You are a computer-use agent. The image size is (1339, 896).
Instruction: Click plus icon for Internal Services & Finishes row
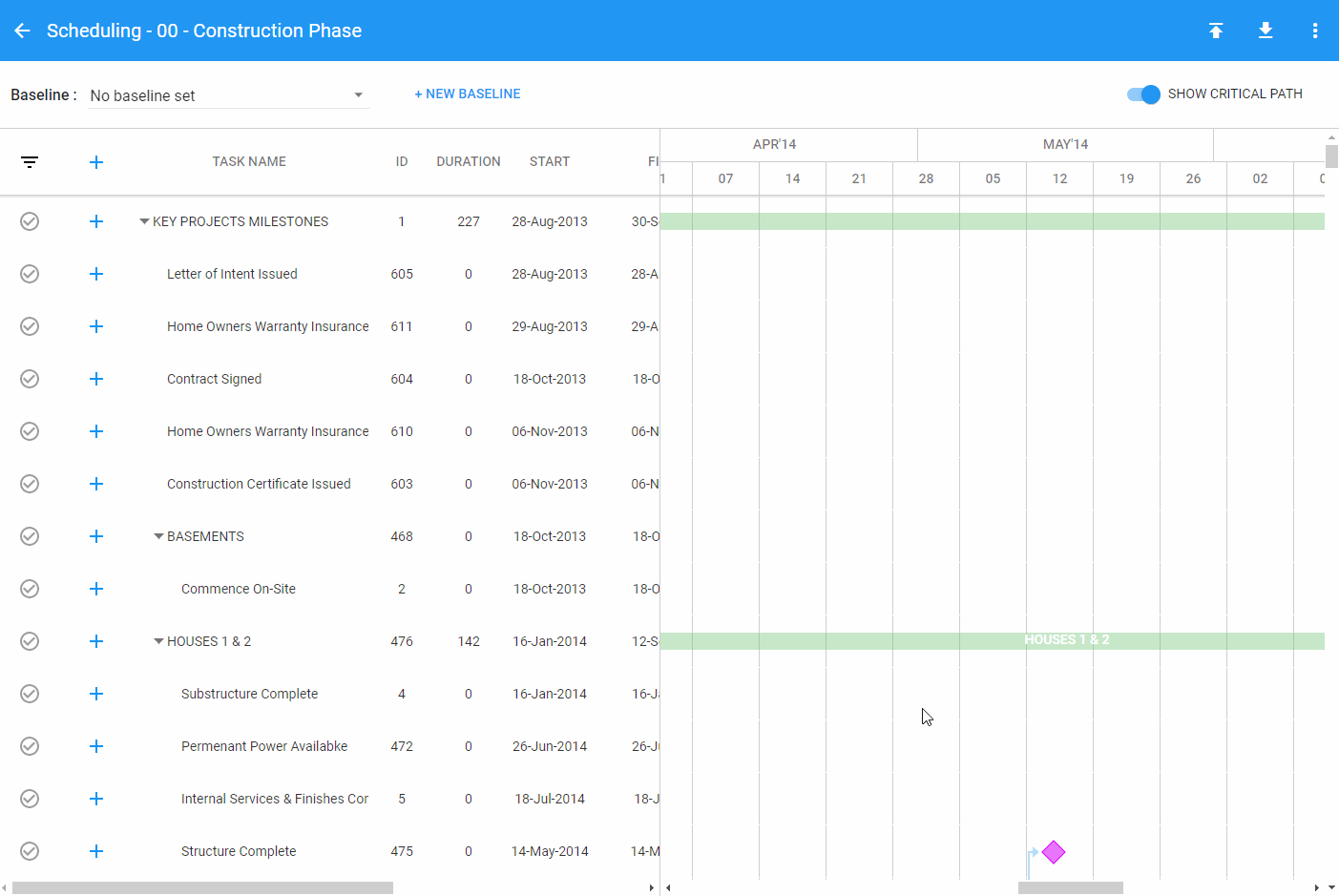coord(96,799)
